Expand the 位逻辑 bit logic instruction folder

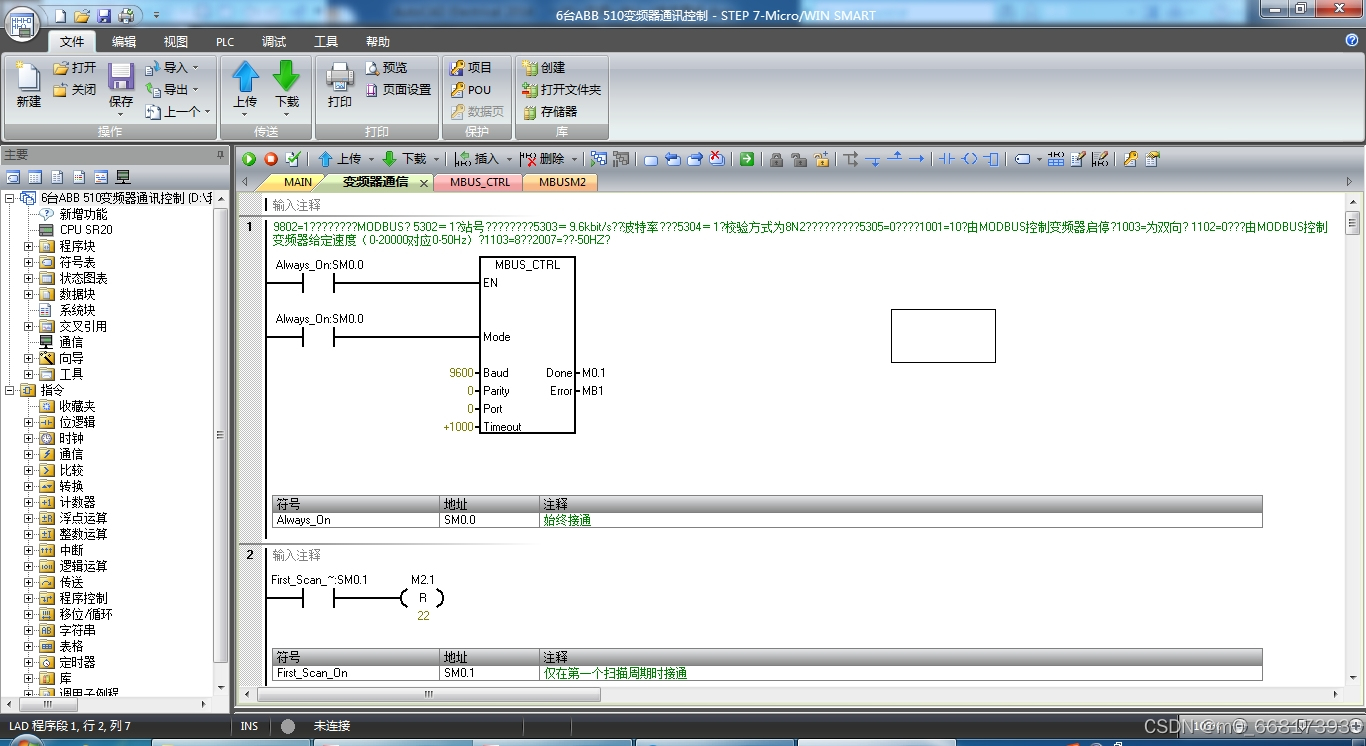coord(29,422)
